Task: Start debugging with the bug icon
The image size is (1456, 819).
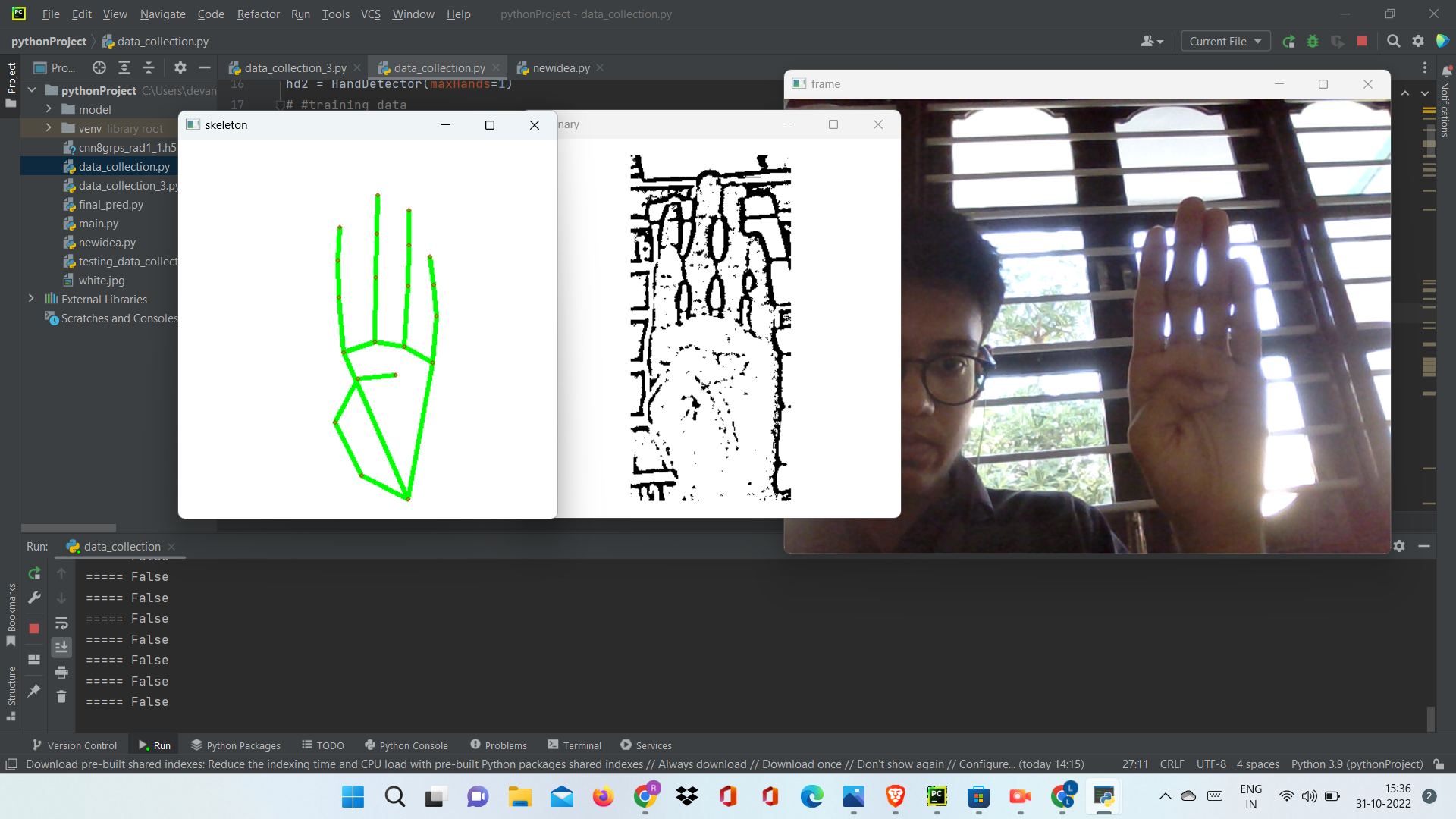Action: tap(1313, 42)
